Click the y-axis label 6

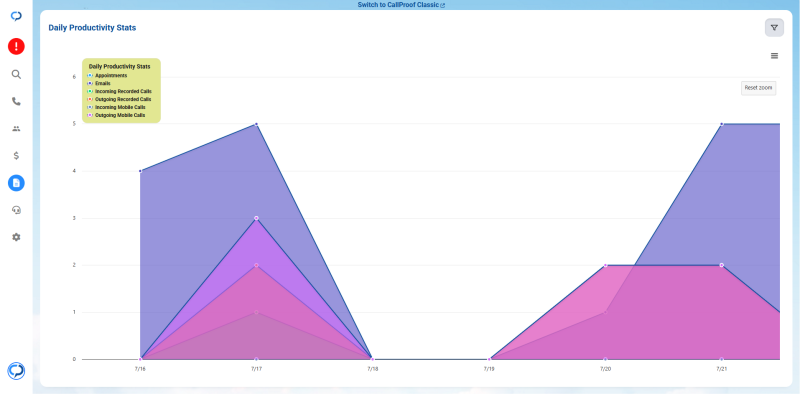click(74, 77)
